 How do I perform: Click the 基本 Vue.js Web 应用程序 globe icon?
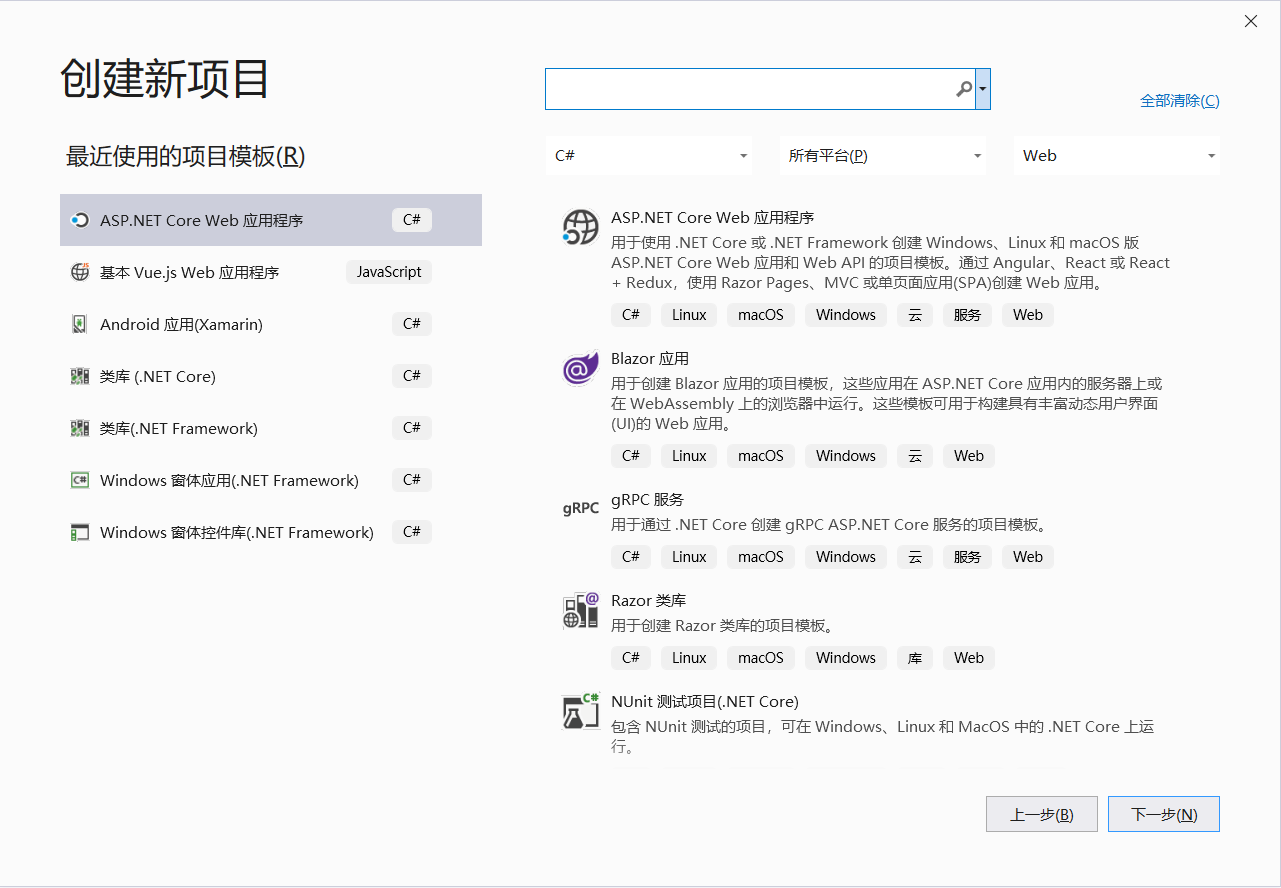click(80, 272)
